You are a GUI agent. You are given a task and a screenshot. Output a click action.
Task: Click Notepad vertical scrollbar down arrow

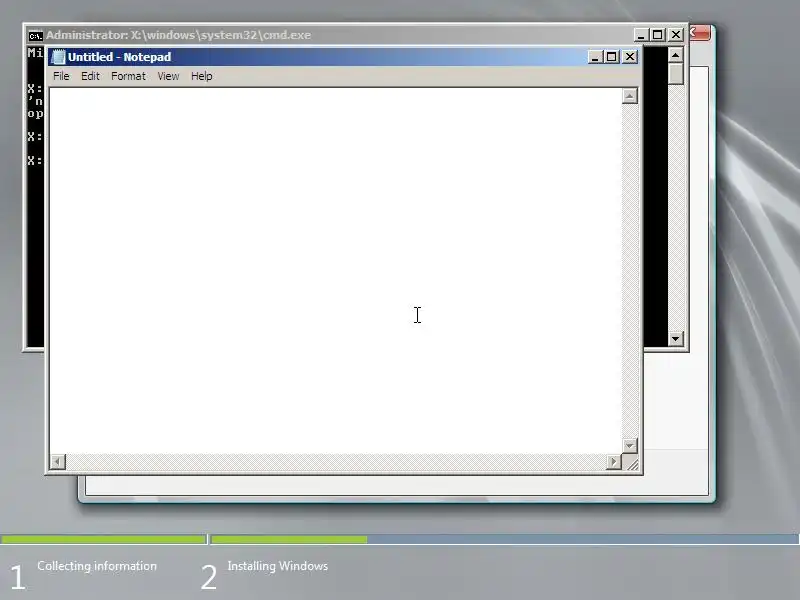click(x=630, y=445)
